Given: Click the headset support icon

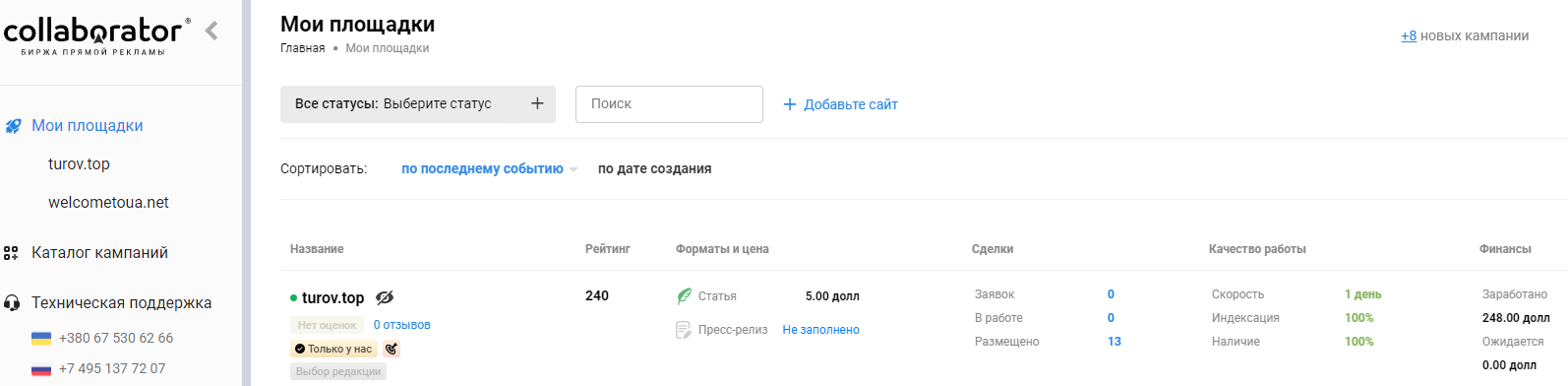Looking at the screenshot, I should tap(12, 303).
